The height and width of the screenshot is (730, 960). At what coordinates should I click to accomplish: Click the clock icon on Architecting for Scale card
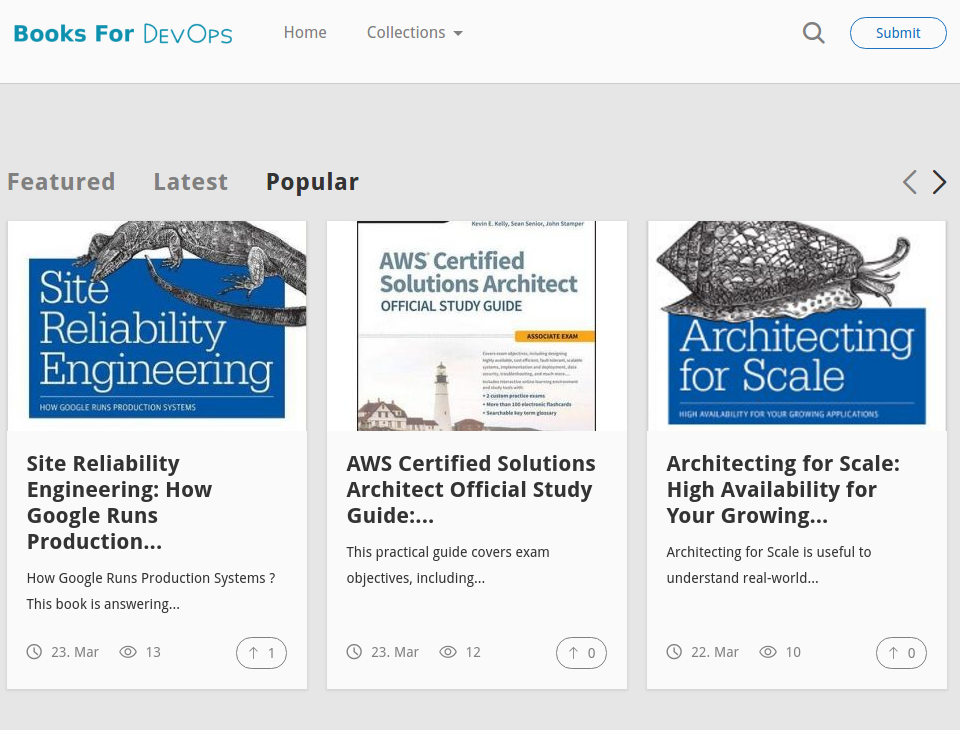pyautogui.click(x=674, y=651)
